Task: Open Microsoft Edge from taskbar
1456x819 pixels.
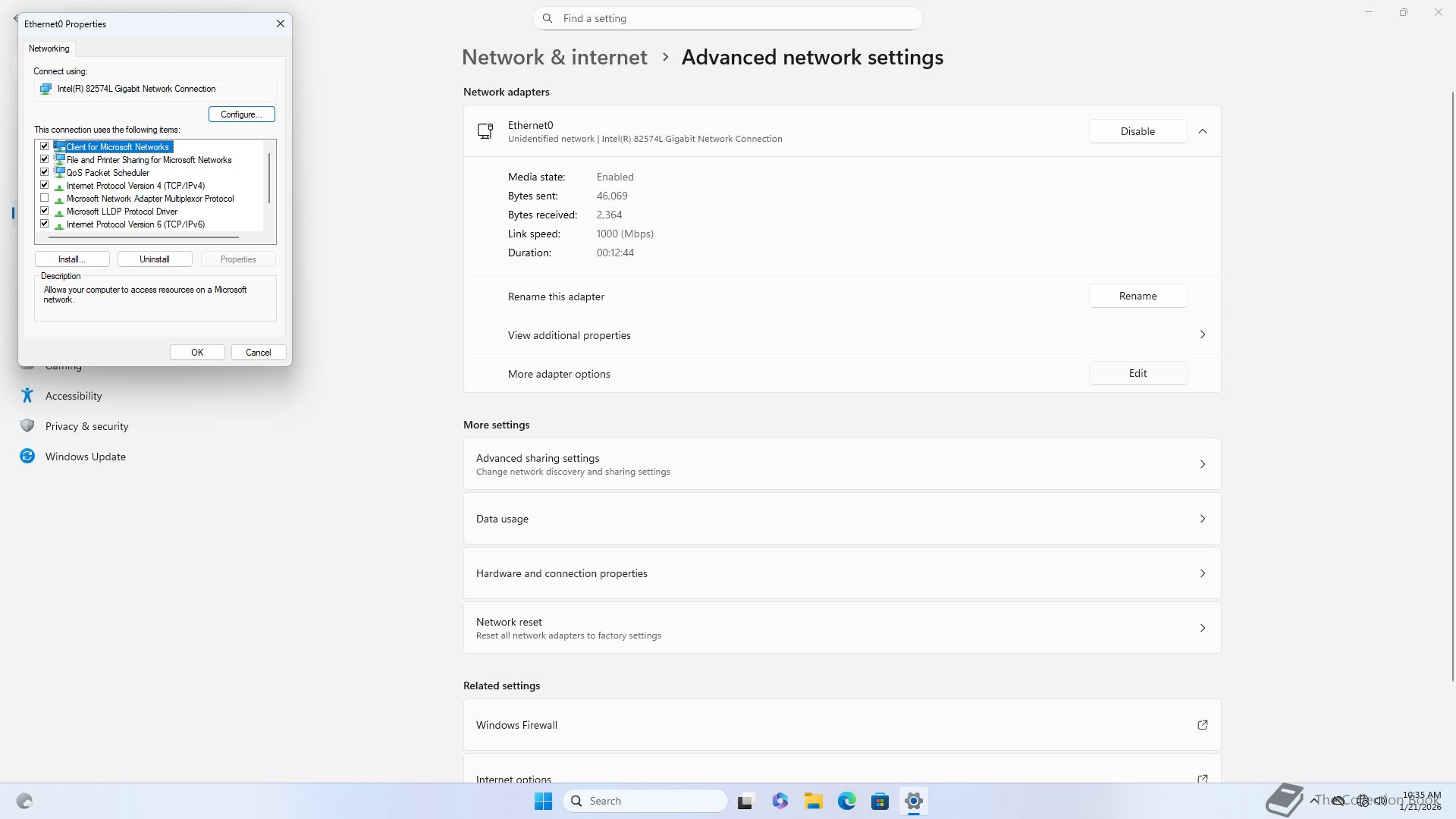Action: [846, 801]
